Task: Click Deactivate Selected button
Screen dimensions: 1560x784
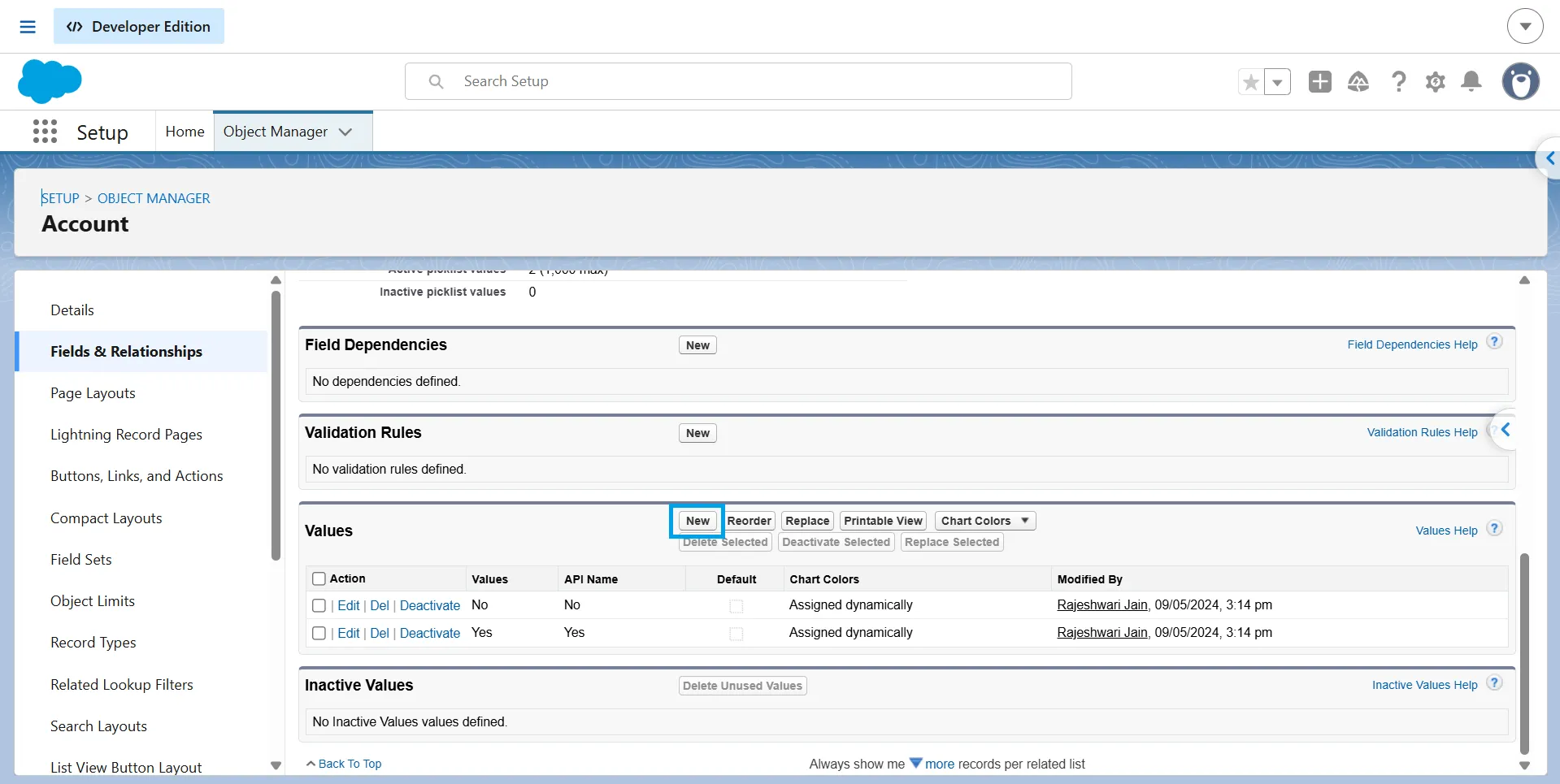Action: (x=836, y=542)
